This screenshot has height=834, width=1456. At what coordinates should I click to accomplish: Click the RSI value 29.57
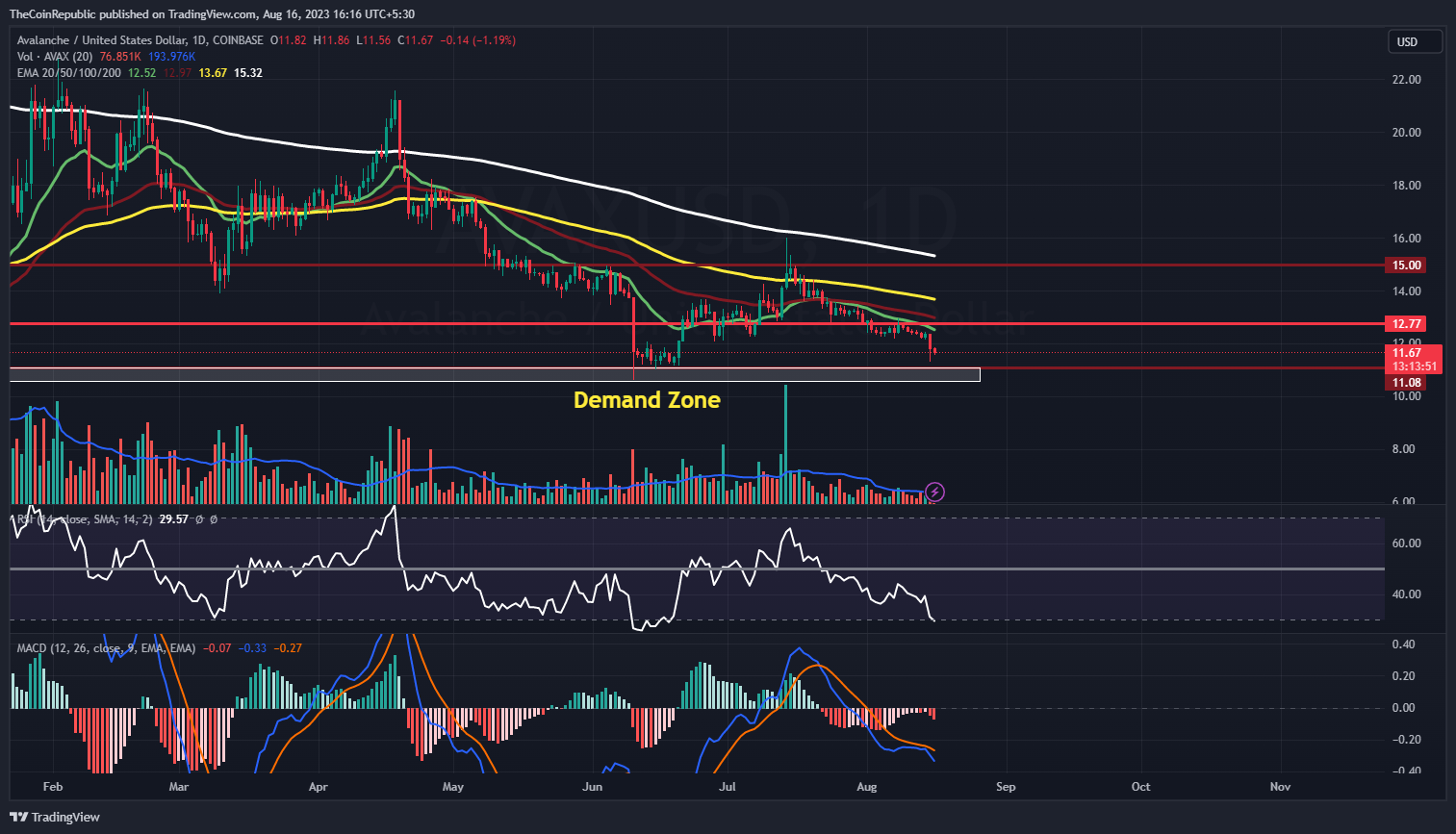click(173, 519)
